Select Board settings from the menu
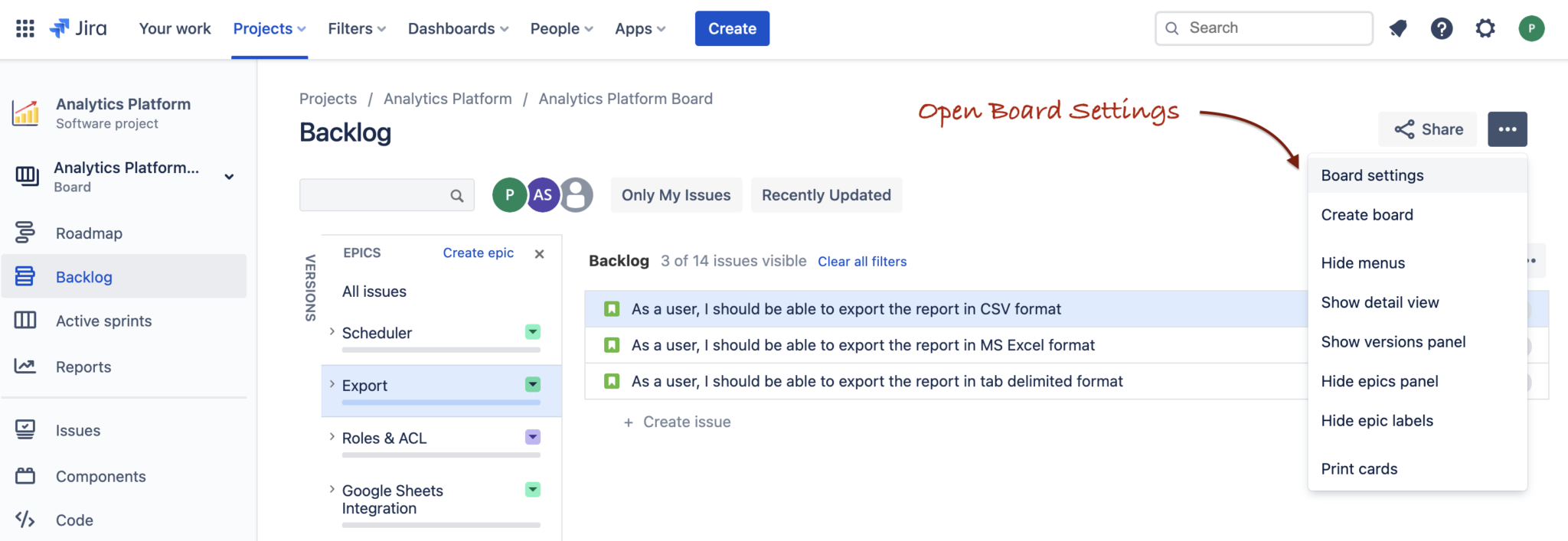 [1372, 175]
